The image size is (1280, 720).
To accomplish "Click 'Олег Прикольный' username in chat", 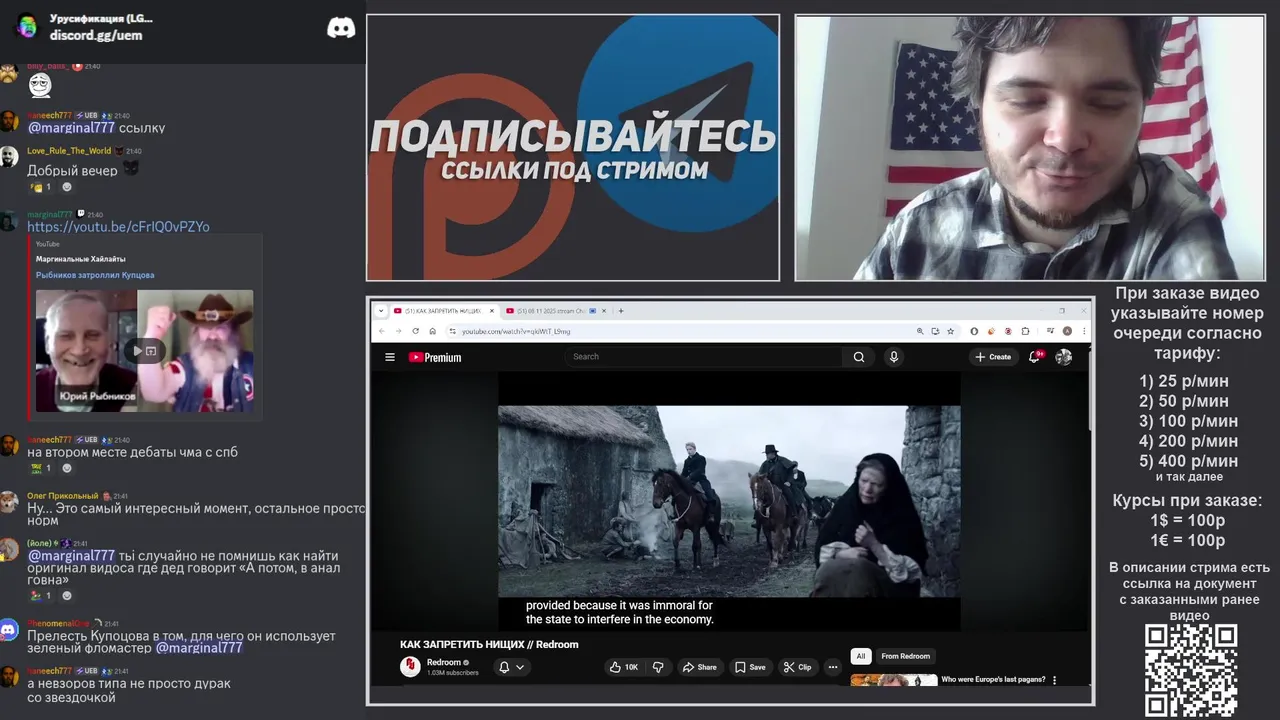I will [63, 496].
